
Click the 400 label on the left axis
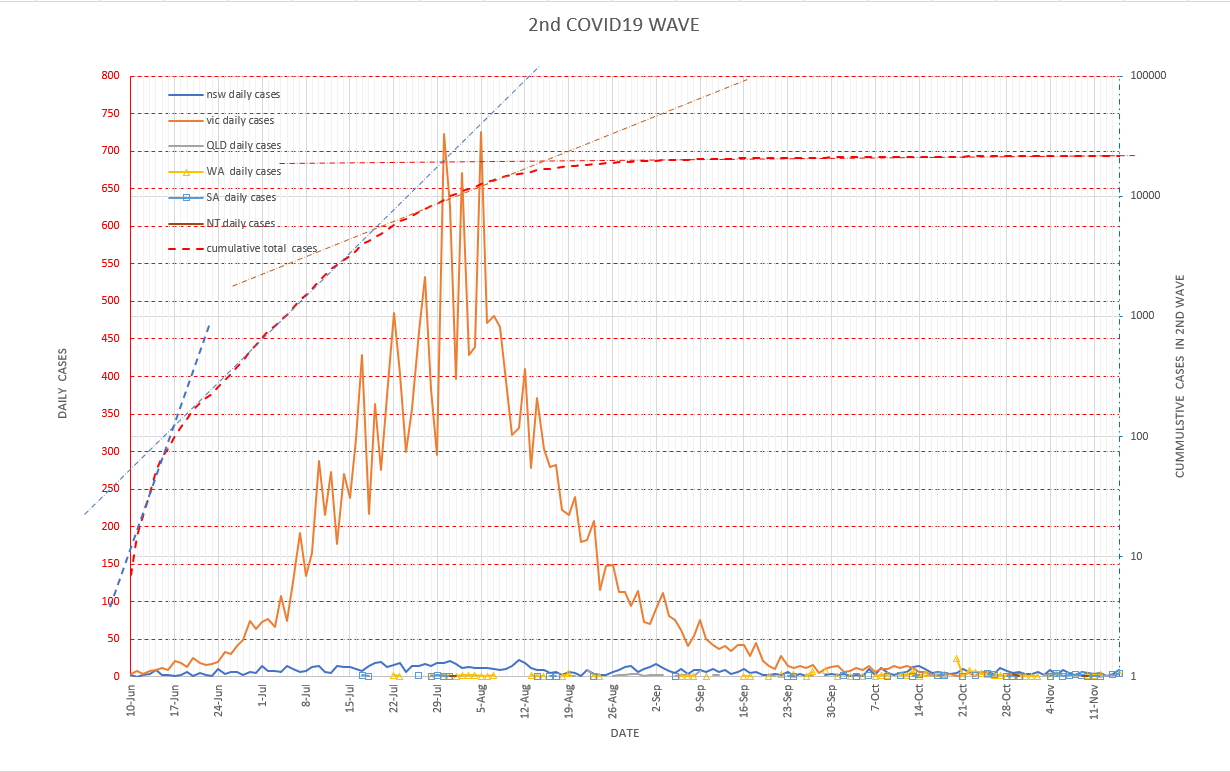point(109,376)
